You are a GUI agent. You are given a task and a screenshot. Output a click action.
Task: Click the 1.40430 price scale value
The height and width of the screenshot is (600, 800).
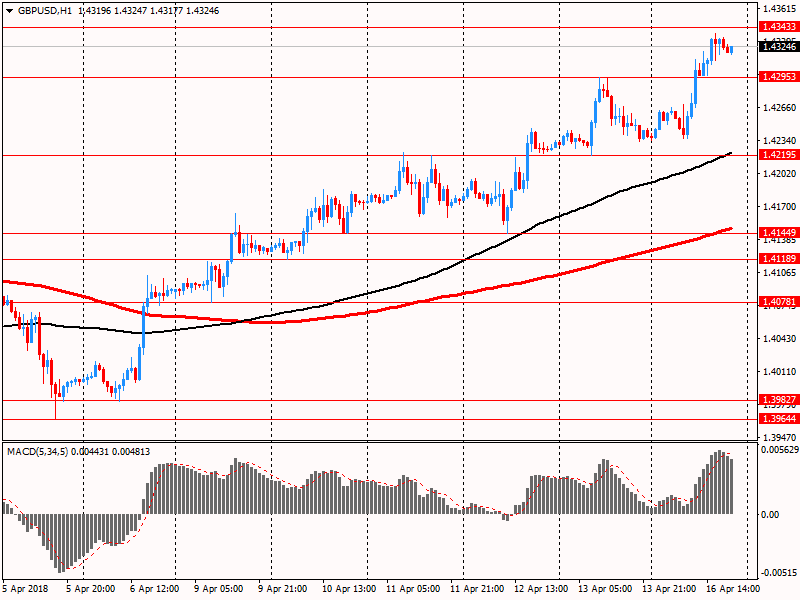coord(780,338)
